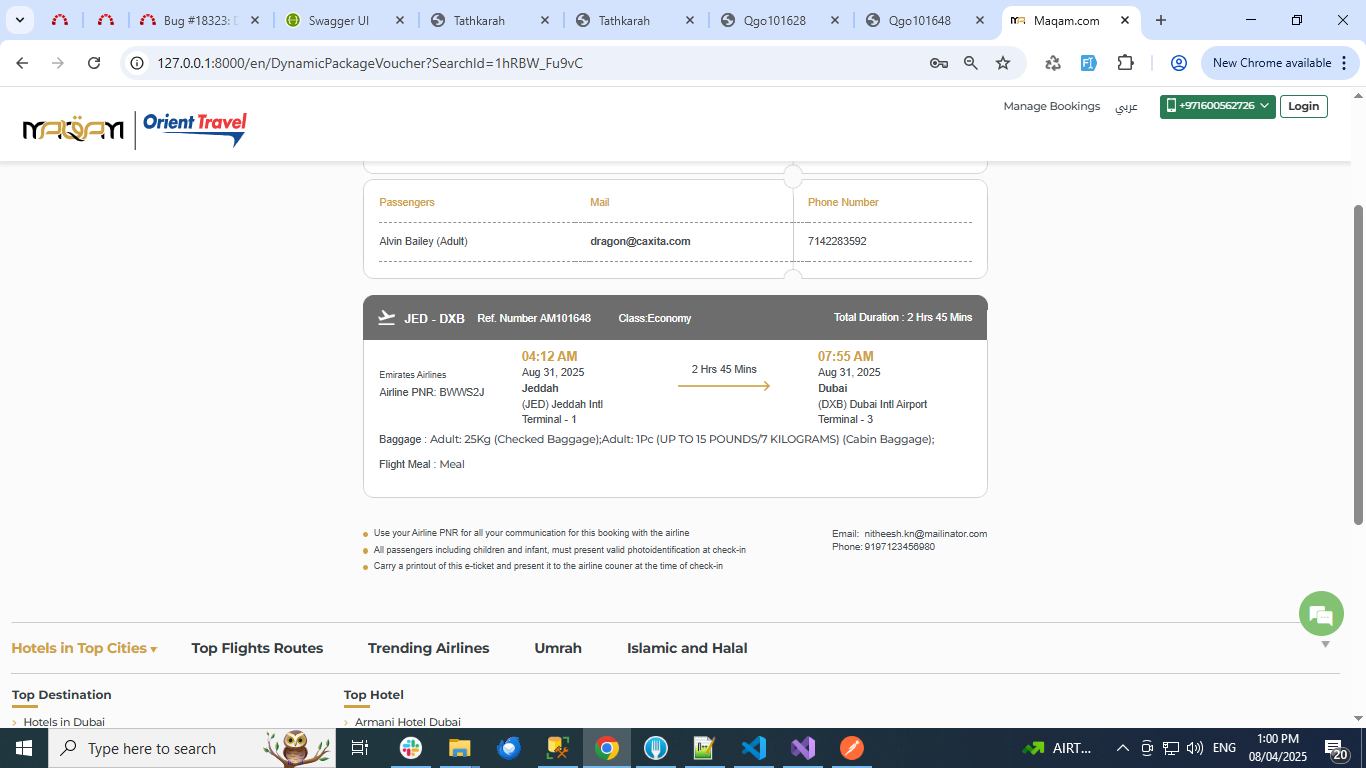Open Chrome profile avatar icon
This screenshot has width=1366, height=768.
1178,63
